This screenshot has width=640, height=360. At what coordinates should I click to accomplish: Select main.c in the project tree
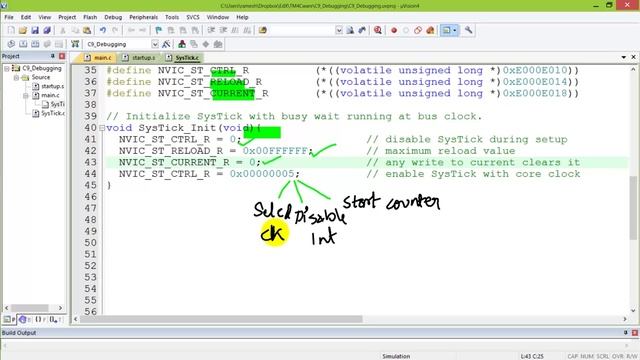pyautogui.click(x=50, y=95)
